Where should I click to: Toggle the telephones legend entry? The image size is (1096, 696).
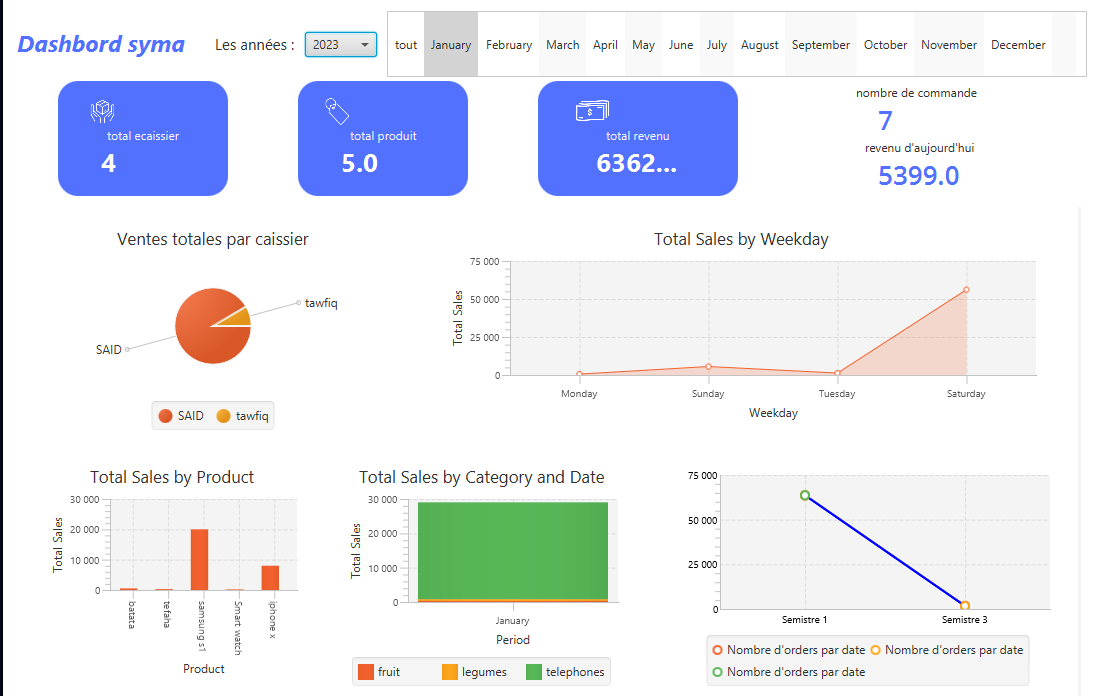point(565,671)
